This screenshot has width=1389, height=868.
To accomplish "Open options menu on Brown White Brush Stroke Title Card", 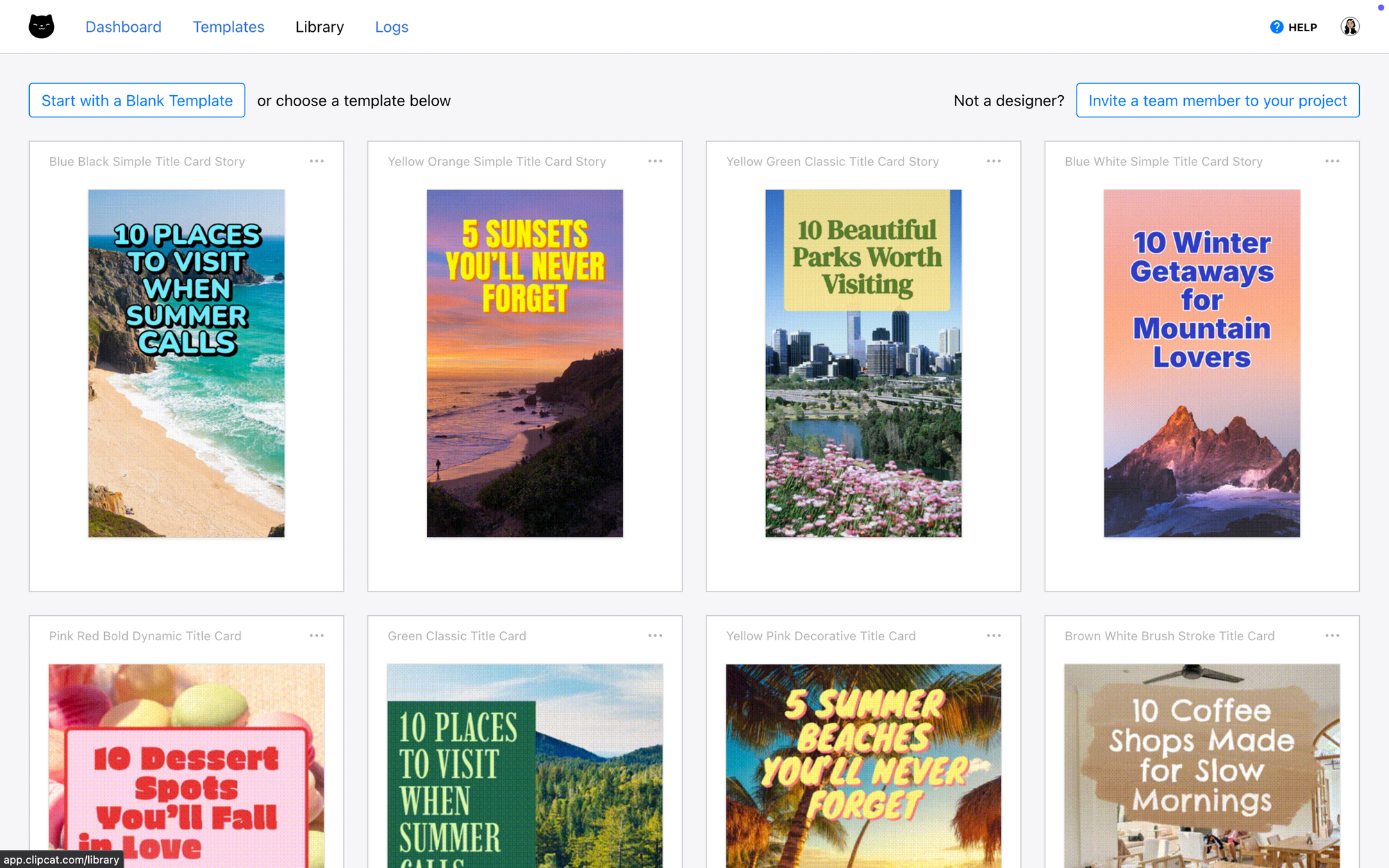I will click(1332, 635).
